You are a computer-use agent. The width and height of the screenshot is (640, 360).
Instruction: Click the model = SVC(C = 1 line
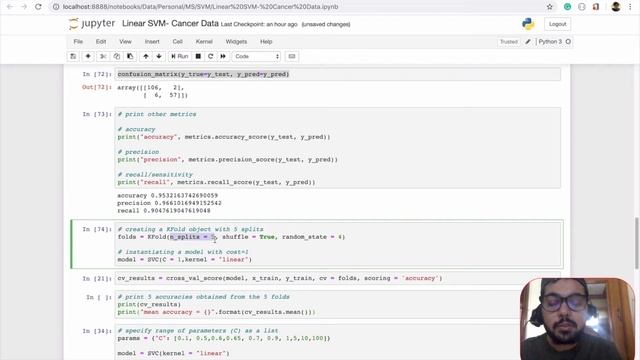click(184, 260)
